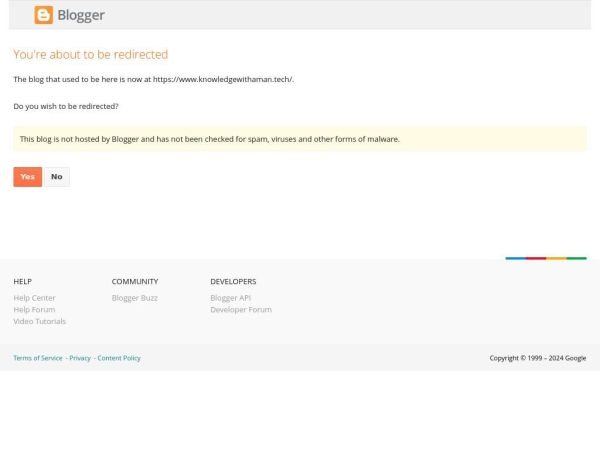
Task: Open the Help Center link
Action: tap(34, 298)
